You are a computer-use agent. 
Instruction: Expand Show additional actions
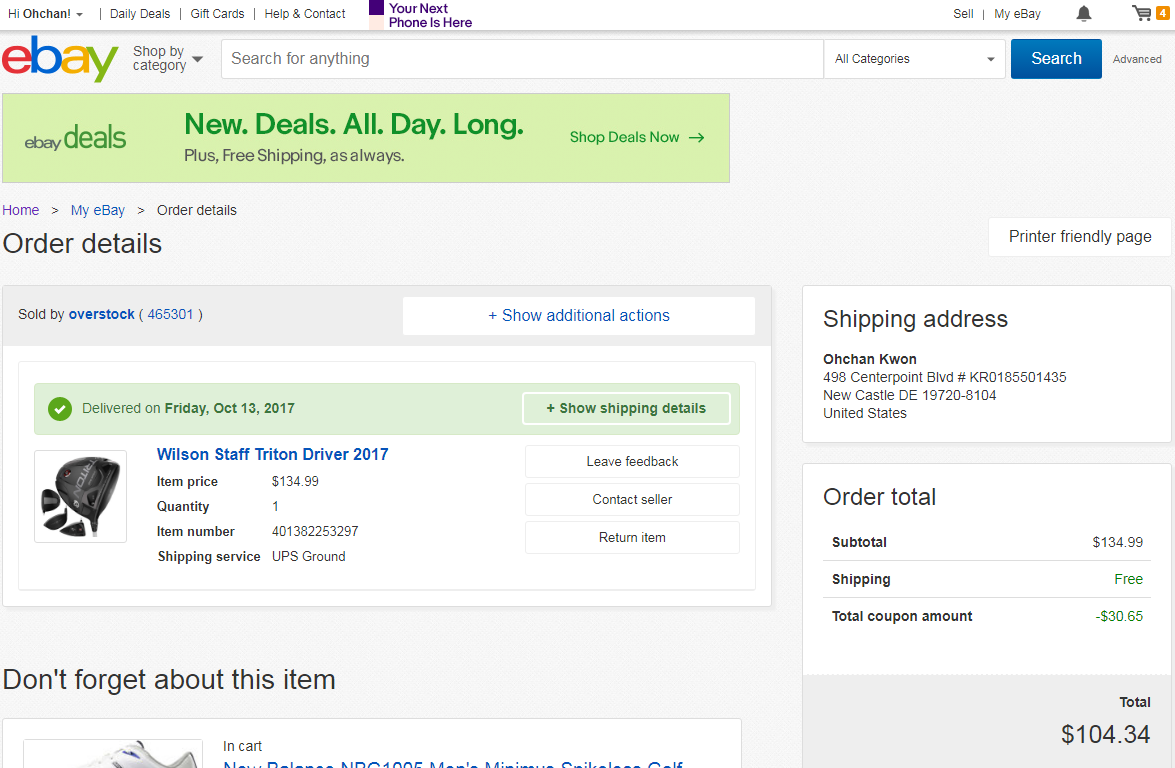(579, 316)
